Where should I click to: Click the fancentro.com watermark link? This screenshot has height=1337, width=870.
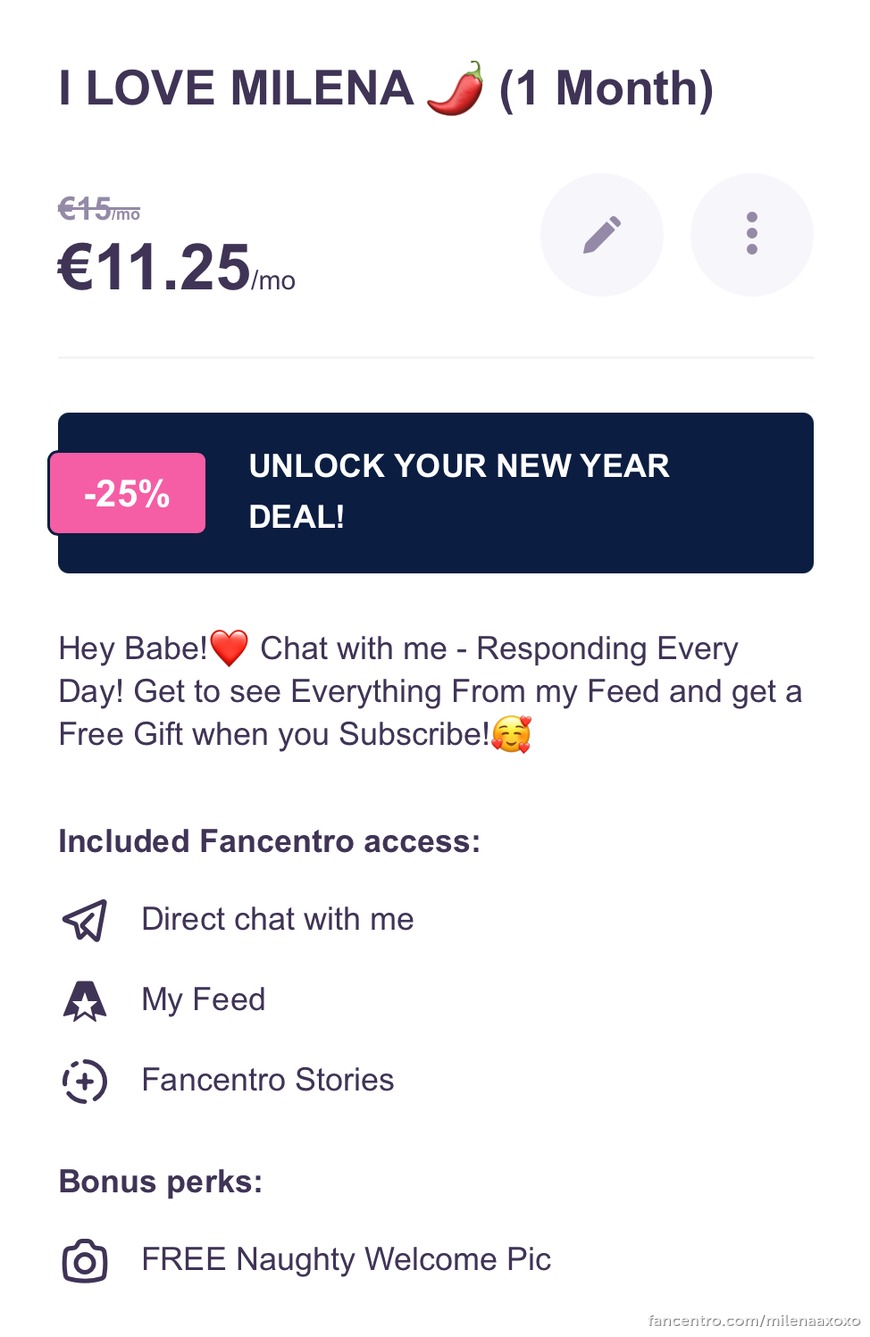tap(754, 1321)
